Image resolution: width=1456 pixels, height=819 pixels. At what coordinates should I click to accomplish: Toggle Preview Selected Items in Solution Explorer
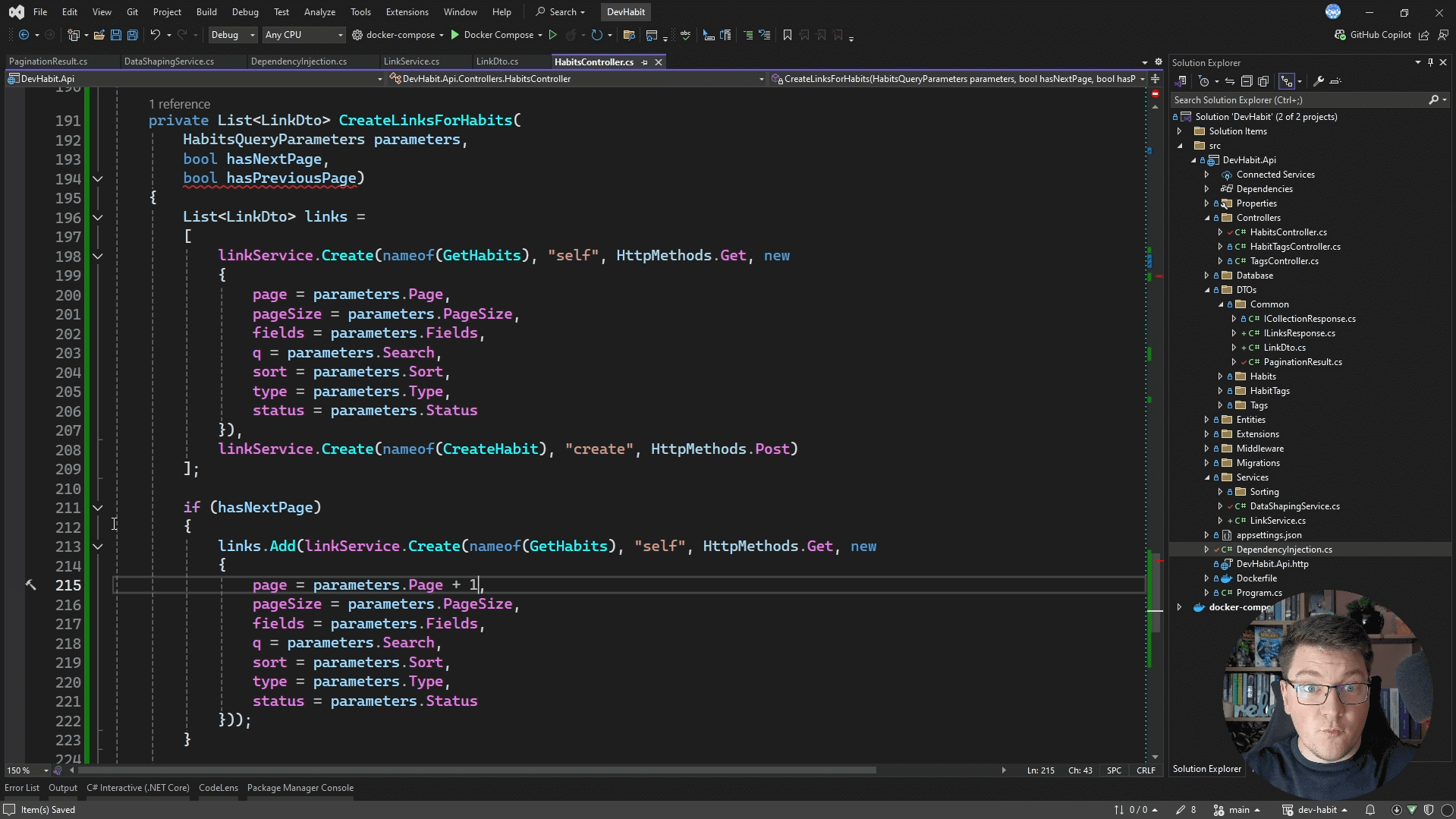coord(1289,81)
